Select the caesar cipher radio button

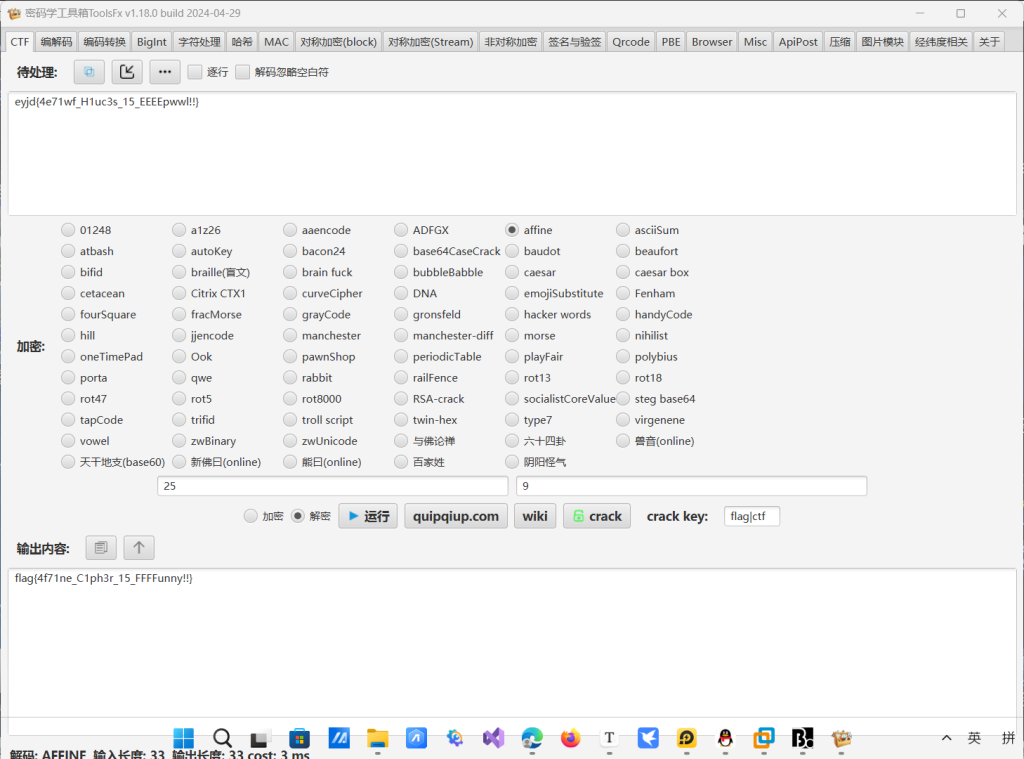(x=512, y=272)
